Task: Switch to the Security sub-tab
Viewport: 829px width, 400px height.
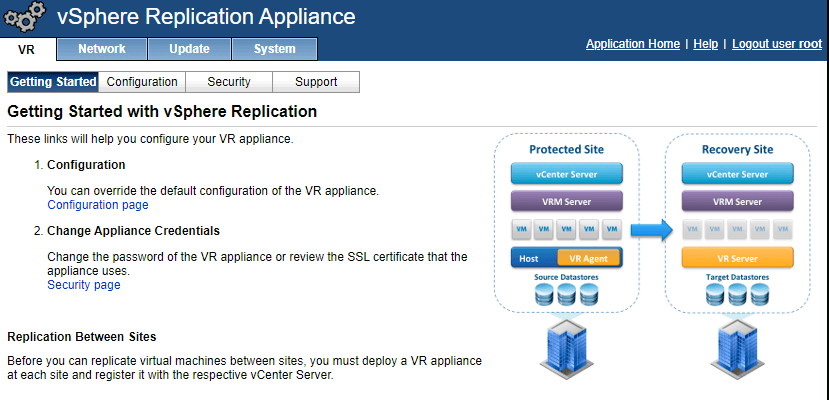Action: click(228, 82)
